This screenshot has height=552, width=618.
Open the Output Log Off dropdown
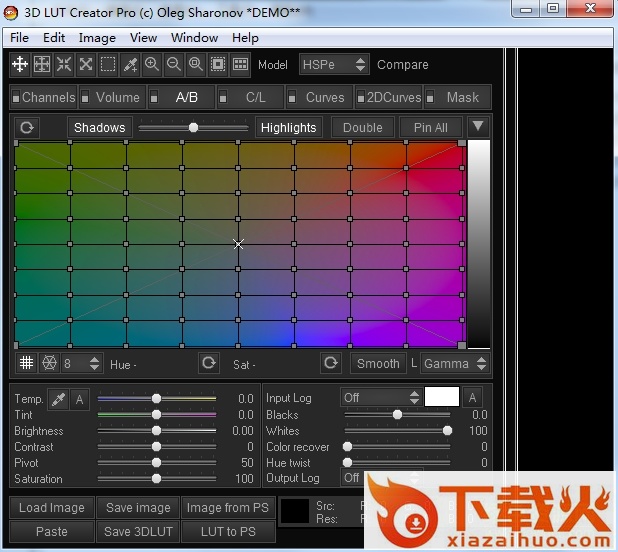(x=380, y=478)
